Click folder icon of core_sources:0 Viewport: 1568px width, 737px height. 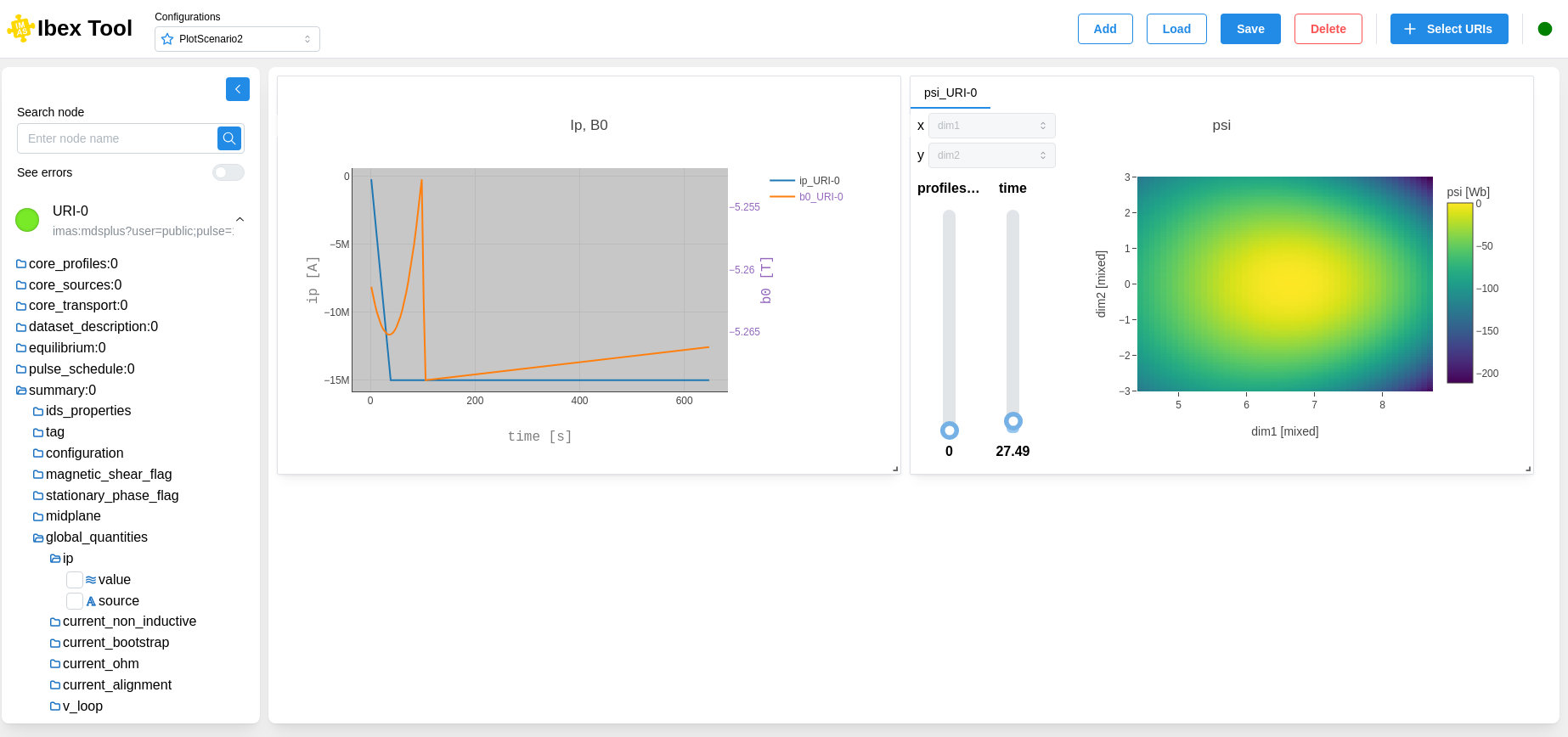[x=21, y=285]
